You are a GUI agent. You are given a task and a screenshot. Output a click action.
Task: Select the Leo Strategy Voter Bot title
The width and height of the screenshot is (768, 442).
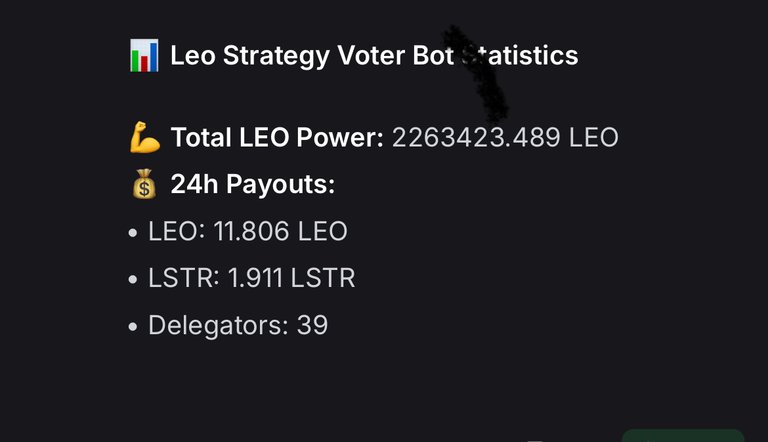(374, 55)
